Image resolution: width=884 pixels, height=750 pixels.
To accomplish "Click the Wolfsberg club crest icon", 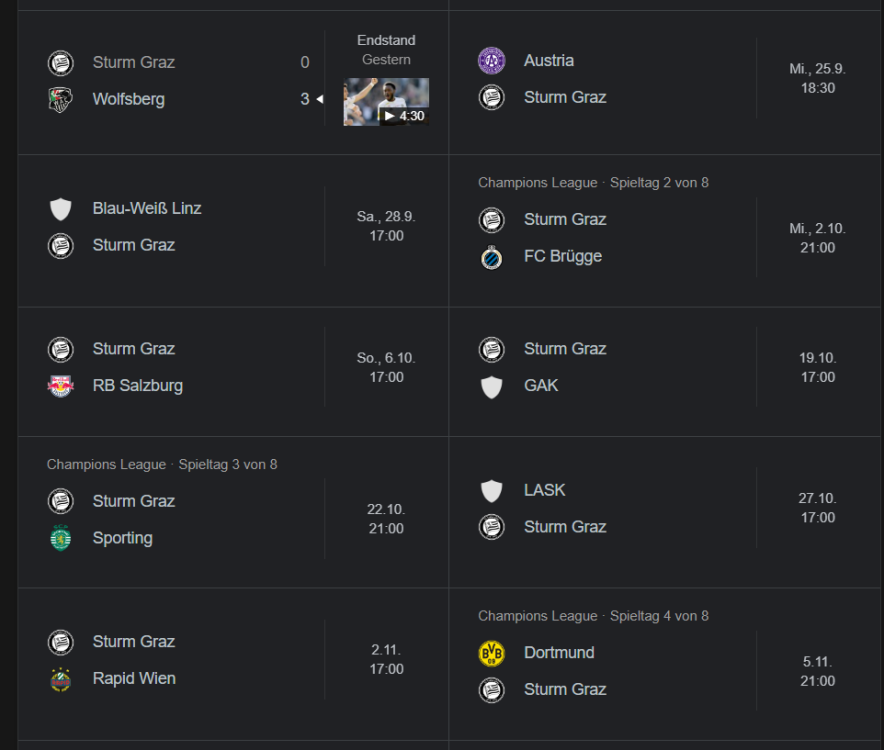I will tap(61, 100).
